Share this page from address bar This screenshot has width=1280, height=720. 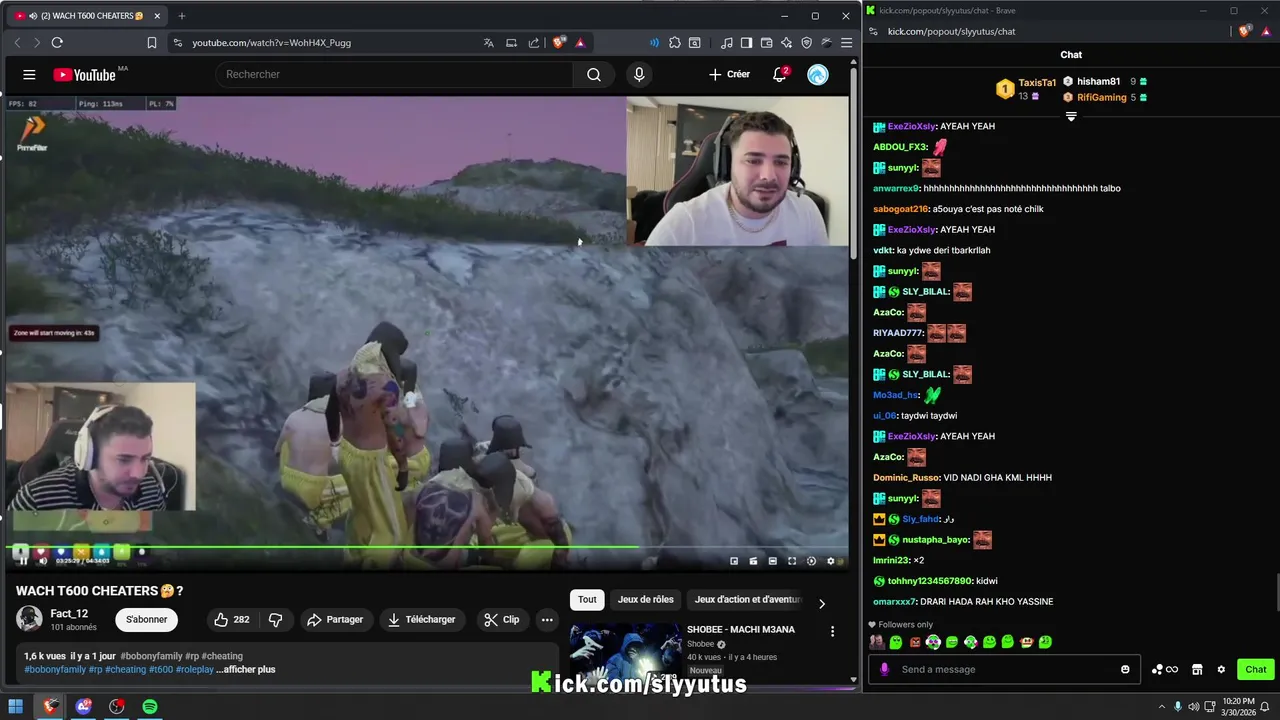[x=534, y=43]
